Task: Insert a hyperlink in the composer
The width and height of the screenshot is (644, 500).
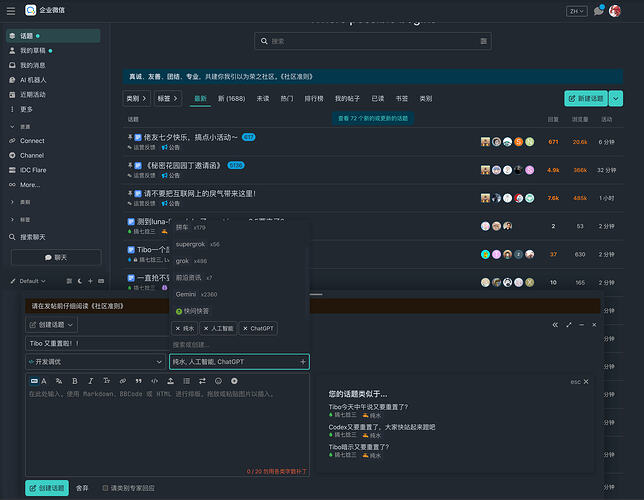Action: (122, 381)
